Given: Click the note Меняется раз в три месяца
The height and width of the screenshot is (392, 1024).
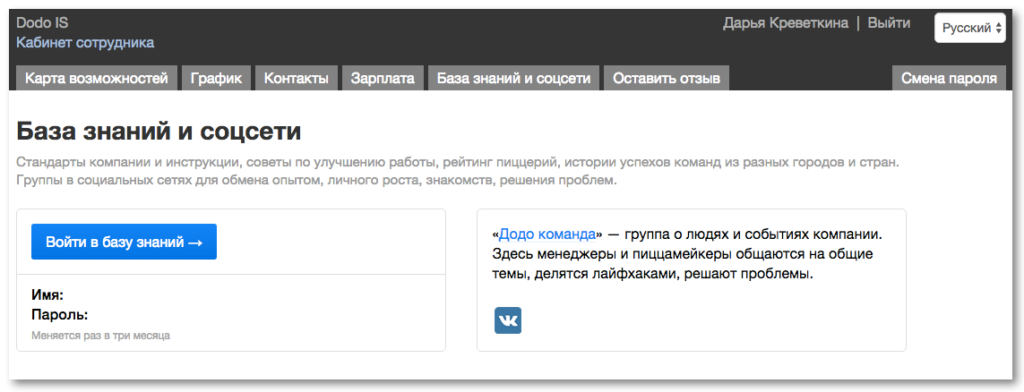Looking at the screenshot, I should tap(101, 336).
